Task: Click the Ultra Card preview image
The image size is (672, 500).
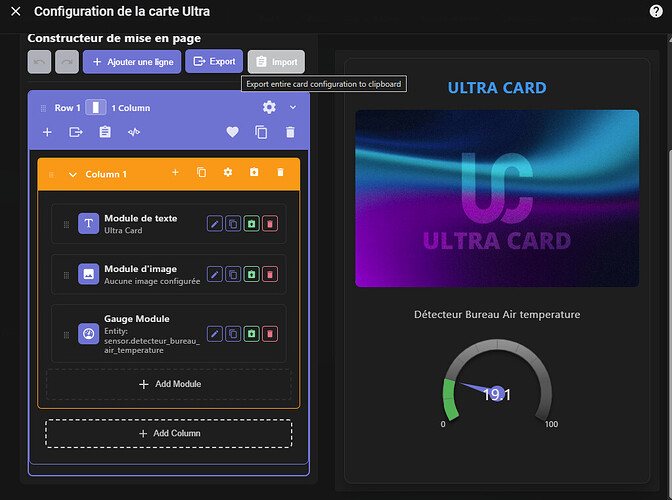Action: point(497,198)
